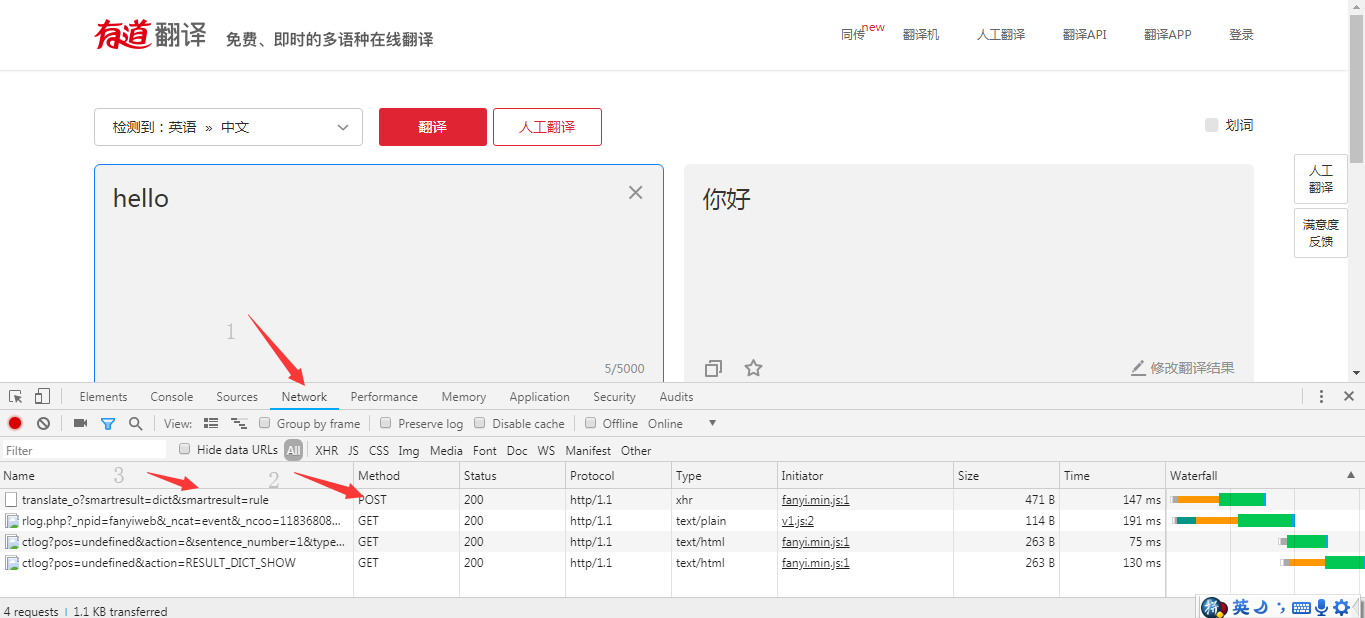Clear the hello input with X icon
Screen dimensions: 1365x618
point(635,192)
